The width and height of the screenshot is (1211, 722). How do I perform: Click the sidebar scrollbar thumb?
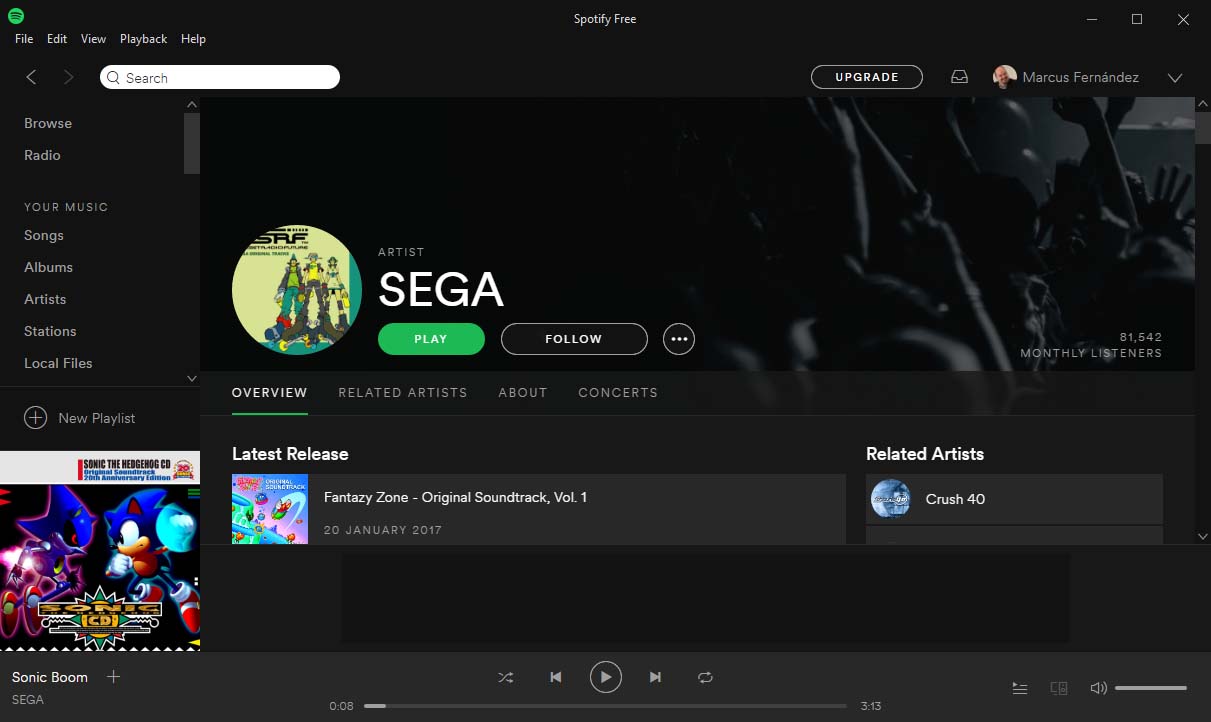coord(192,143)
